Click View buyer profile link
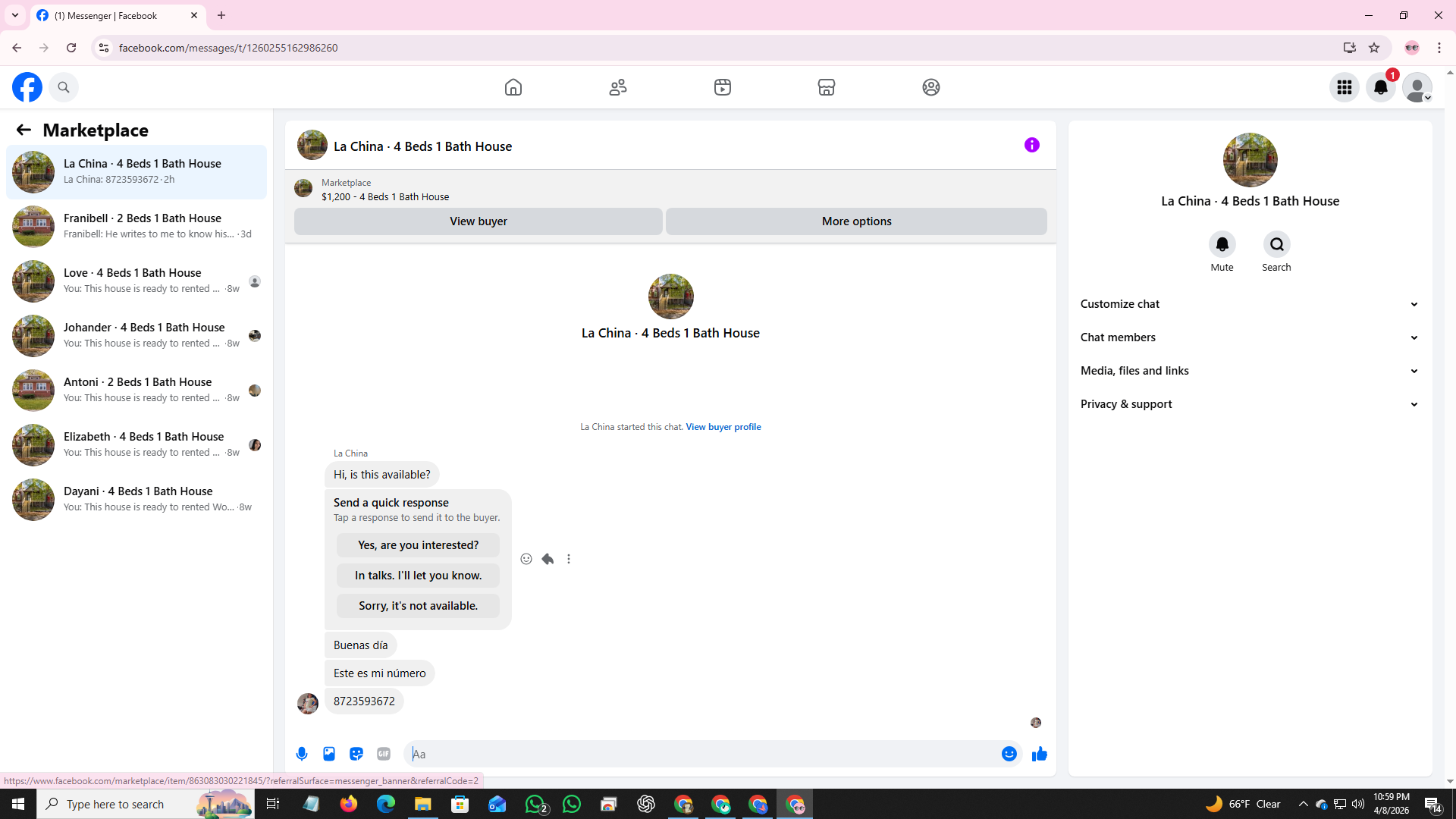This screenshot has height=819, width=1456. click(x=723, y=427)
